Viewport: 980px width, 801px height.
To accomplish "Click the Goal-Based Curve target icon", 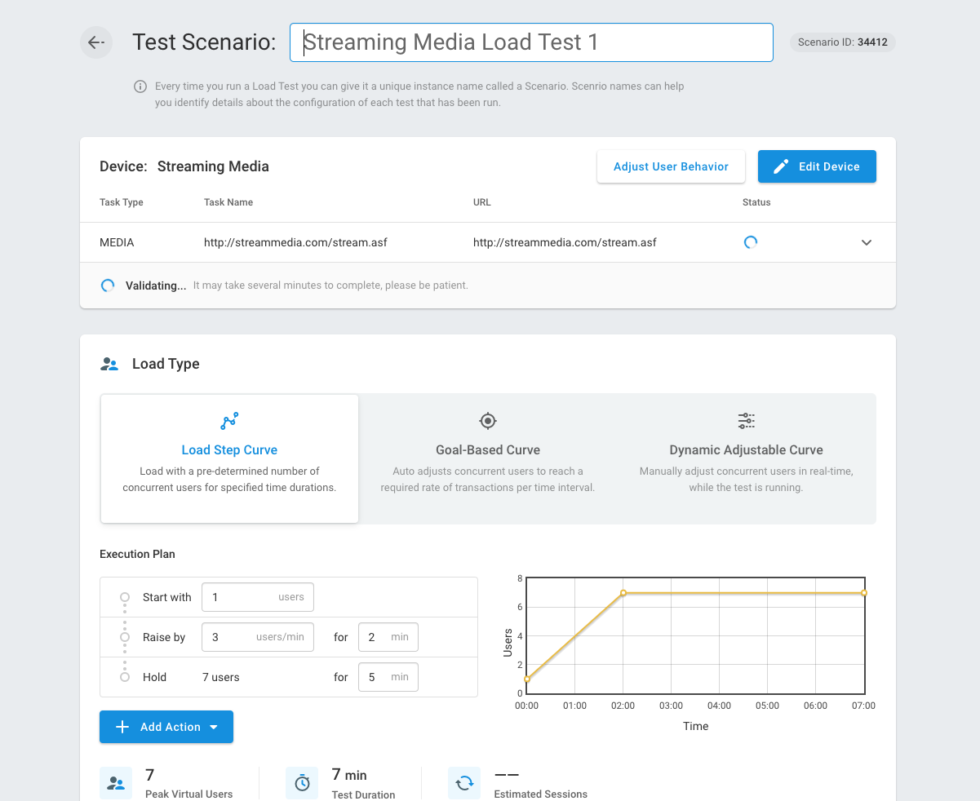I will coord(487,421).
